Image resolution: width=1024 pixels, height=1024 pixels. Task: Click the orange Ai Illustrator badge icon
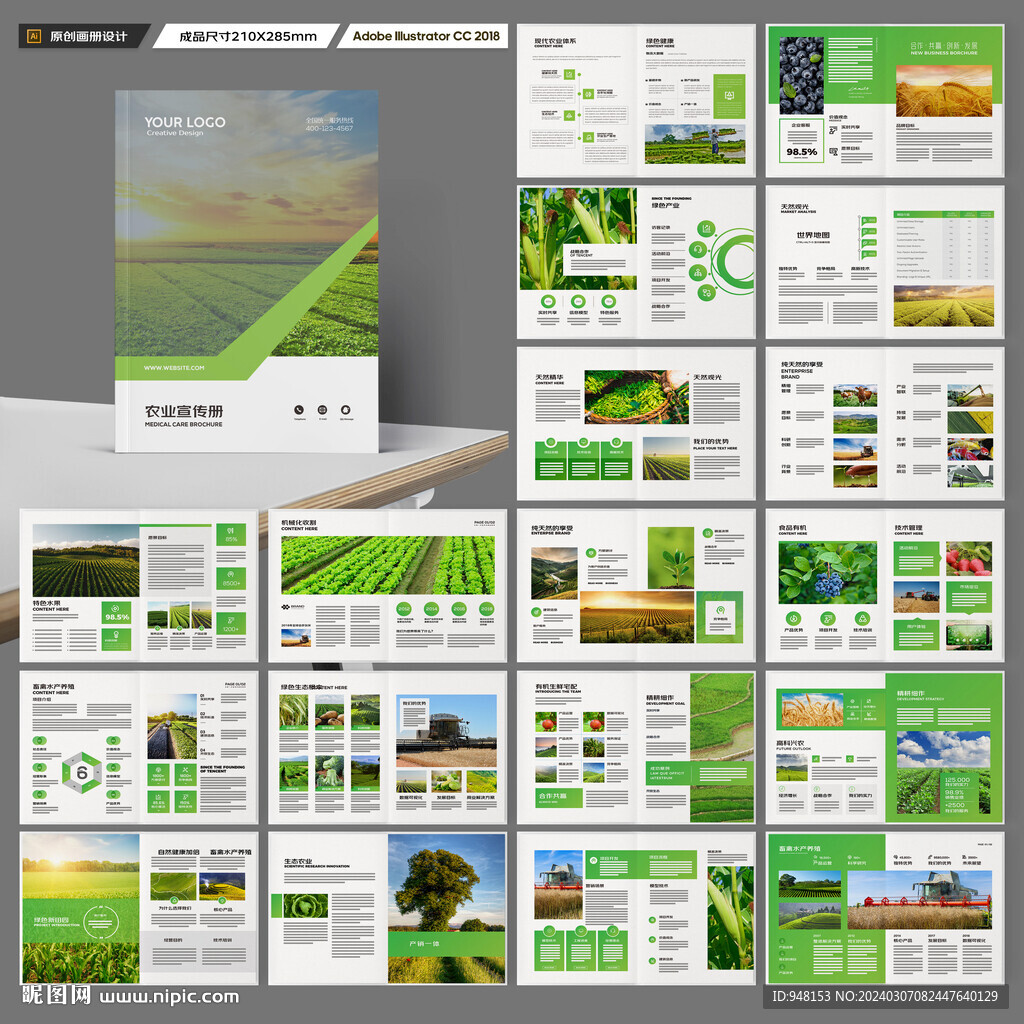click(x=34, y=36)
